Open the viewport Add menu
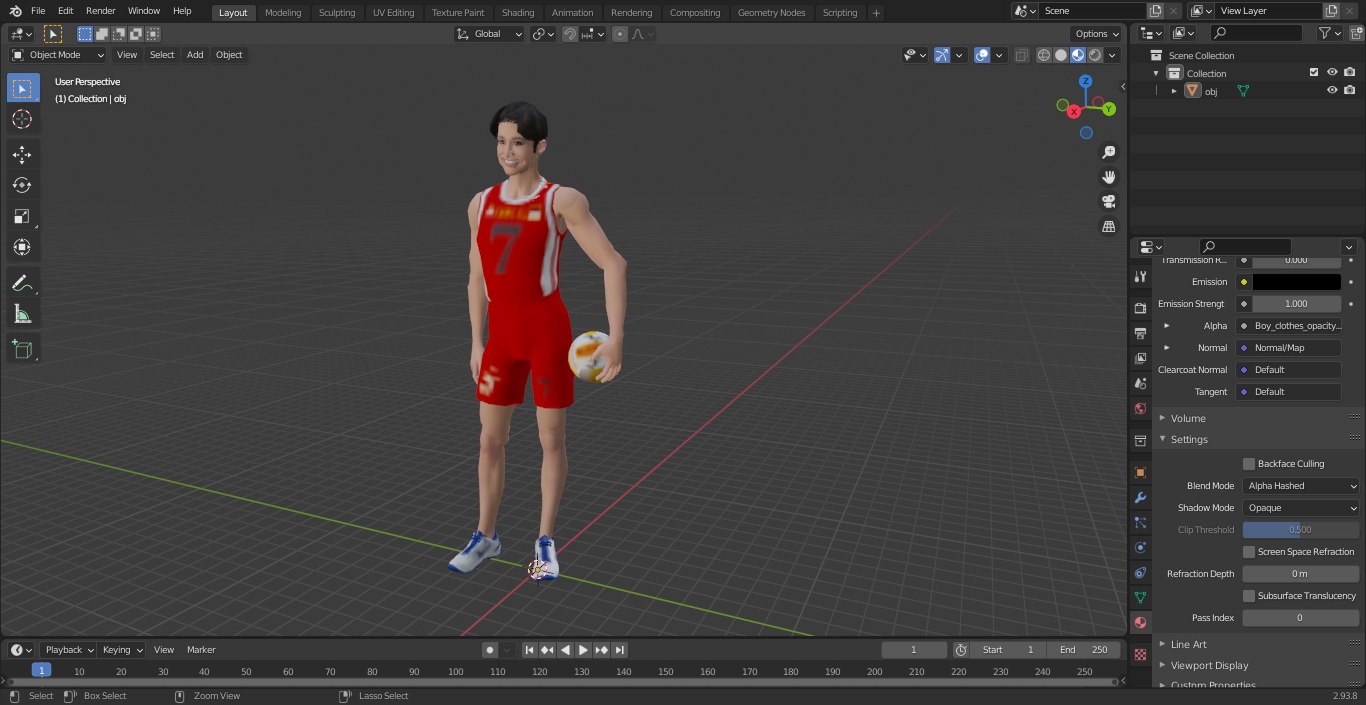The image size is (1366, 705). (x=195, y=55)
